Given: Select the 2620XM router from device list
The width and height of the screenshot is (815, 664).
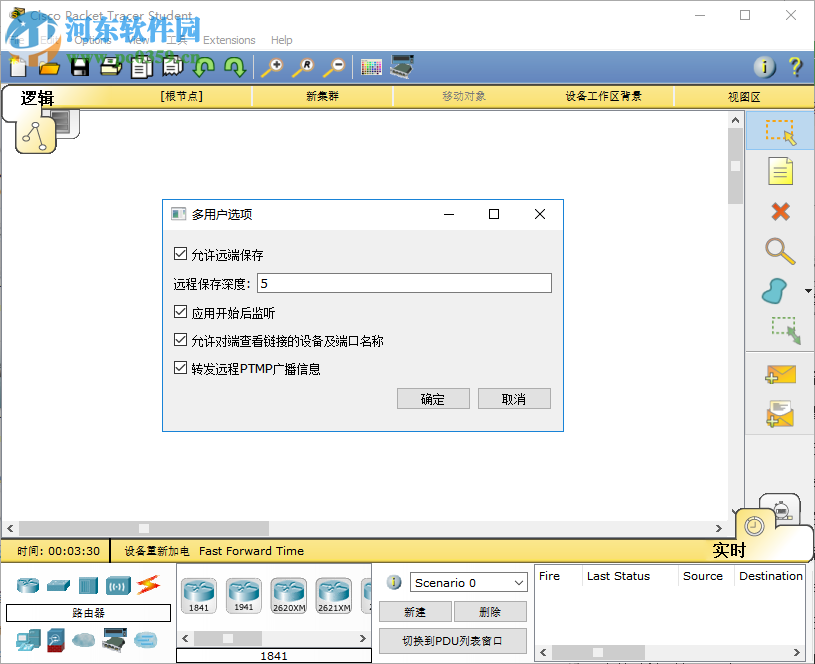Looking at the screenshot, I should pyautogui.click(x=289, y=592).
